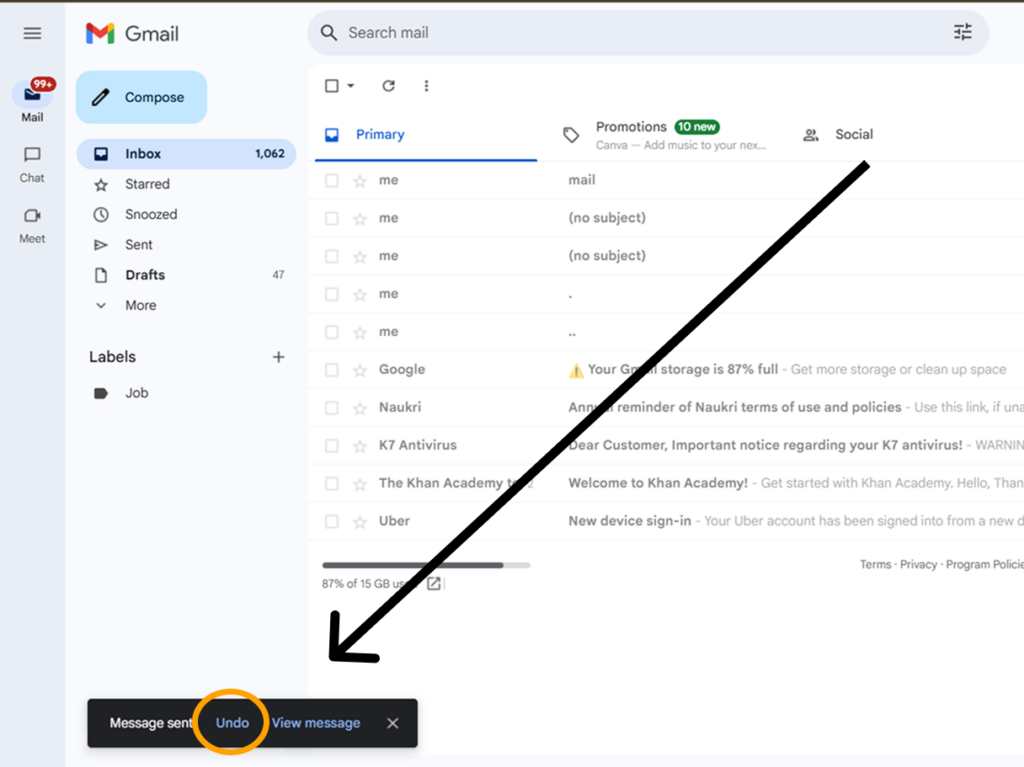Image resolution: width=1024 pixels, height=767 pixels.
Task: Click the Gmail logo
Action: (x=132, y=33)
